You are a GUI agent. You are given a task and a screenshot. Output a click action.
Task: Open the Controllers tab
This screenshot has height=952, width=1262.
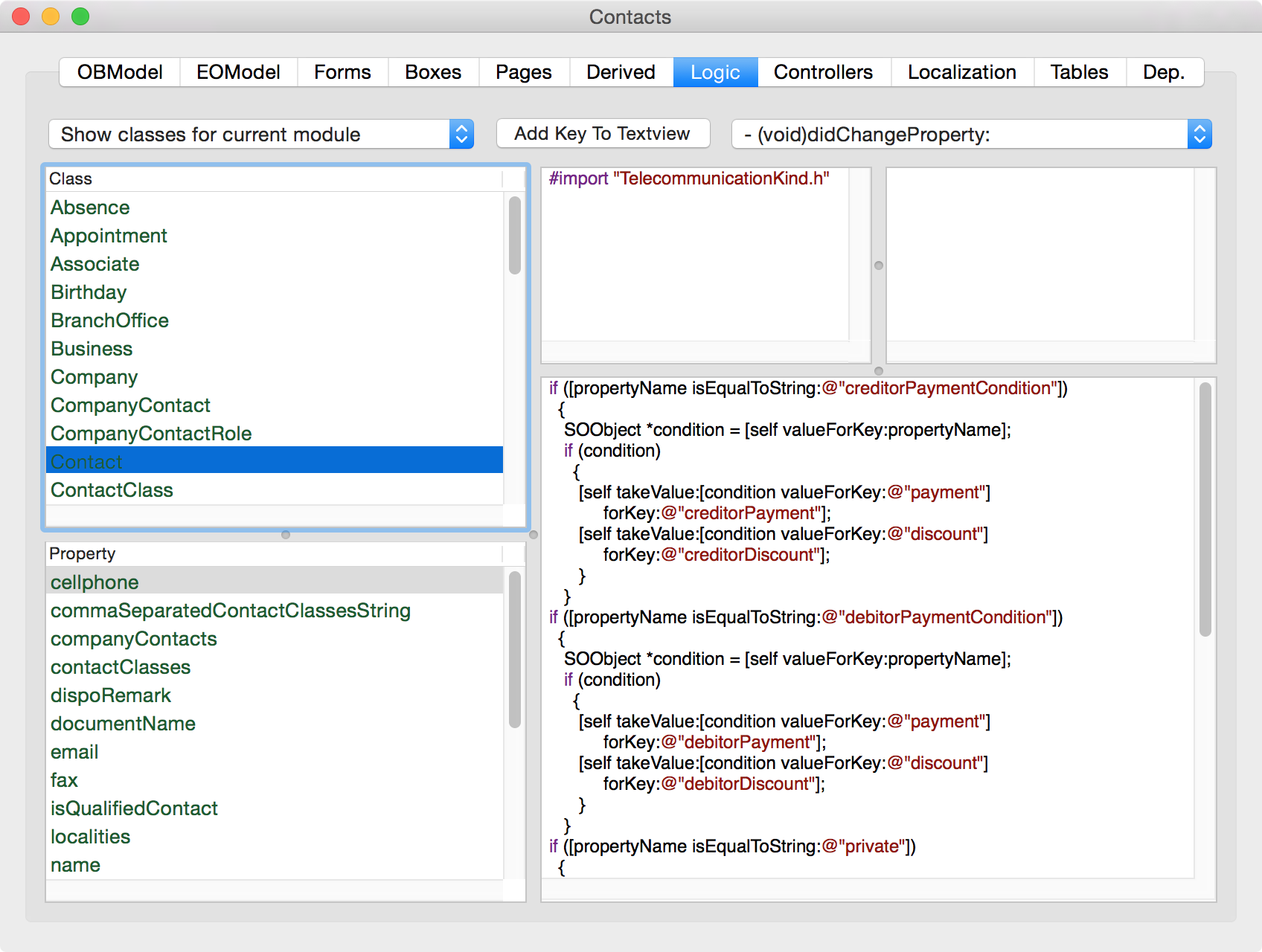coord(823,72)
